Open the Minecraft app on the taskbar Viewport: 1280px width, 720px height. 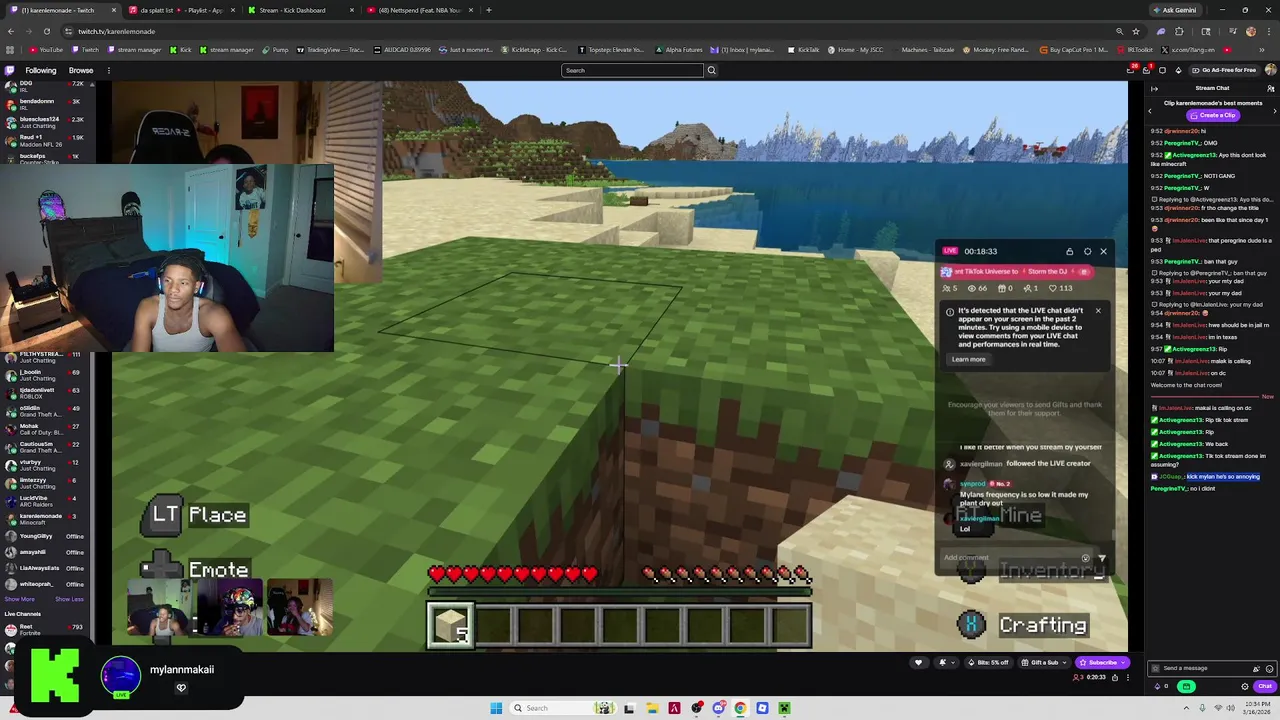[x=784, y=708]
